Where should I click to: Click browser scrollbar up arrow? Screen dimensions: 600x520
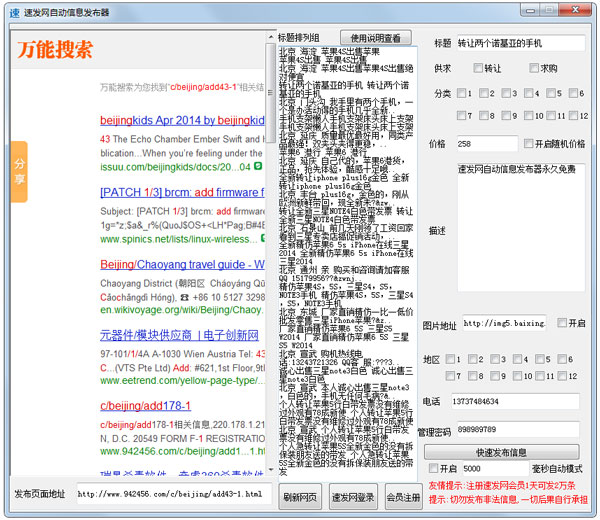[271, 37]
